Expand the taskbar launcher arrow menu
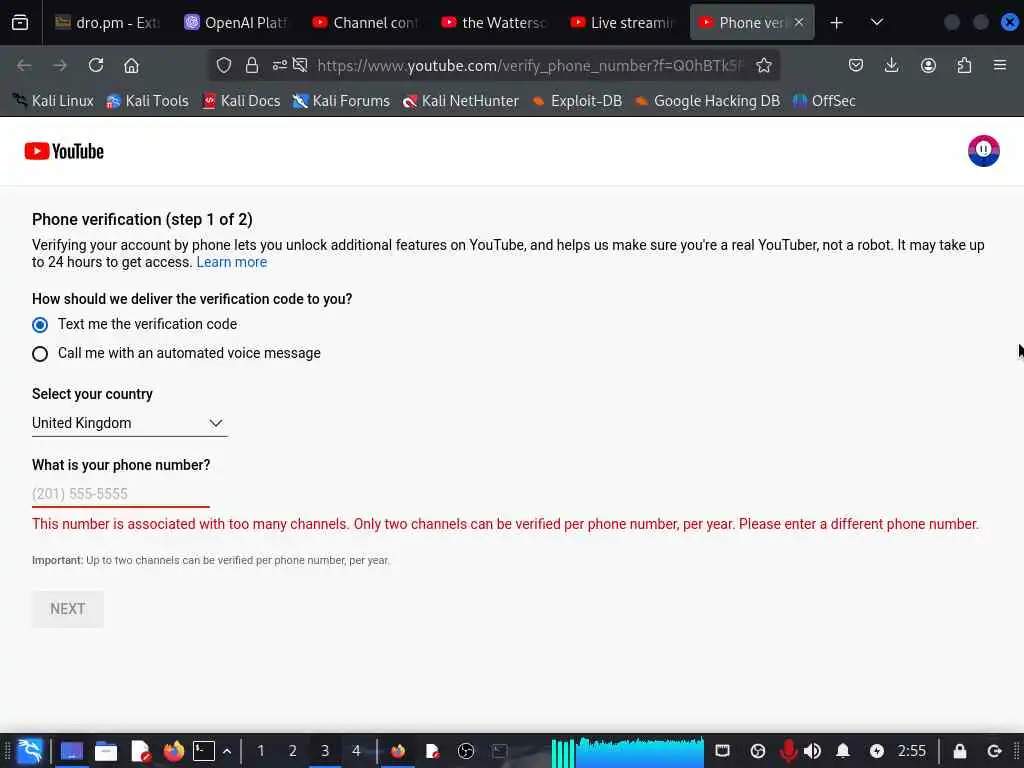Screen dimensions: 1024x768 click(x=227, y=751)
